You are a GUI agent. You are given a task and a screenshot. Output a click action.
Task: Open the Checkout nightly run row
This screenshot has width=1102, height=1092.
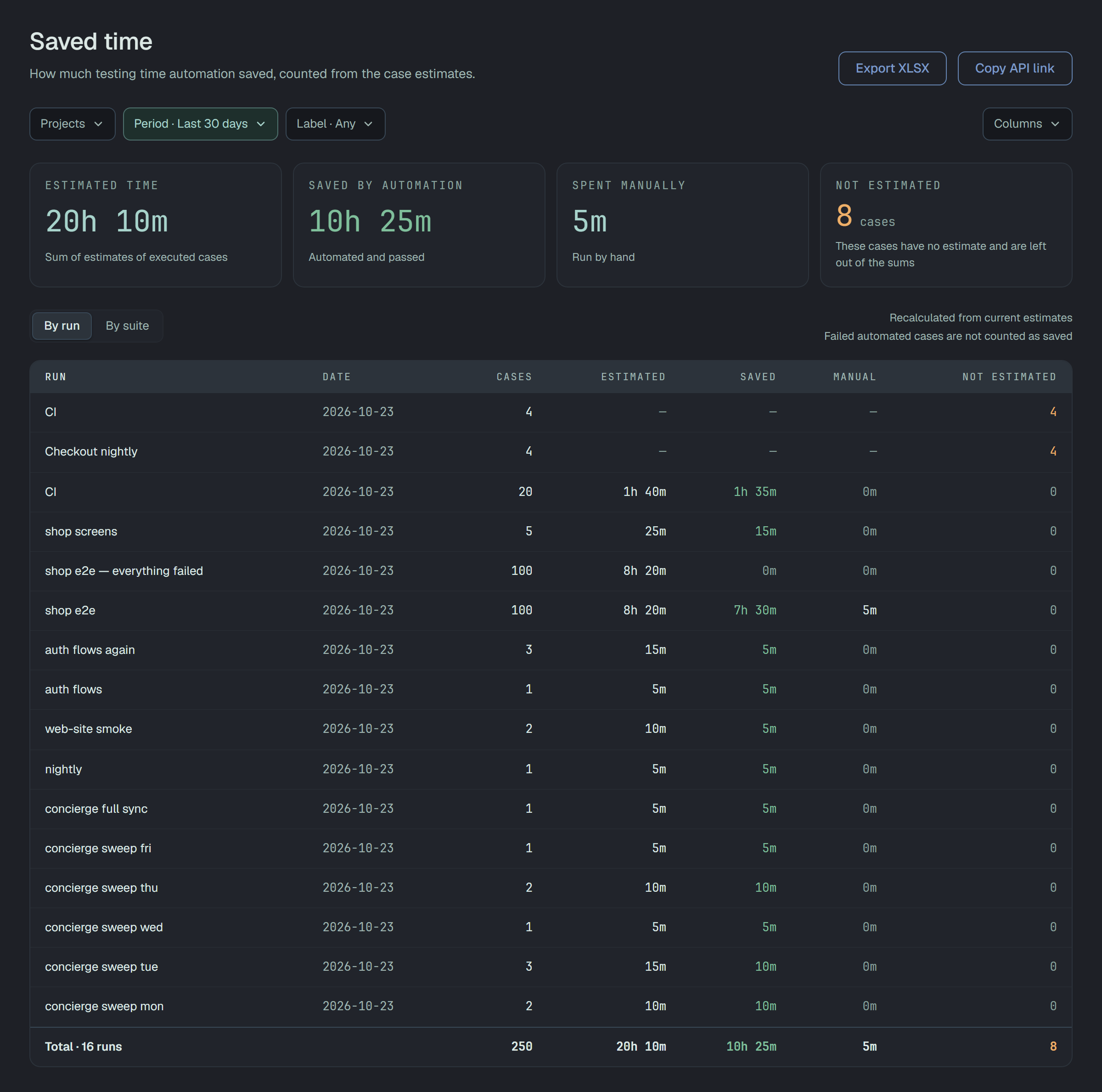(x=551, y=452)
